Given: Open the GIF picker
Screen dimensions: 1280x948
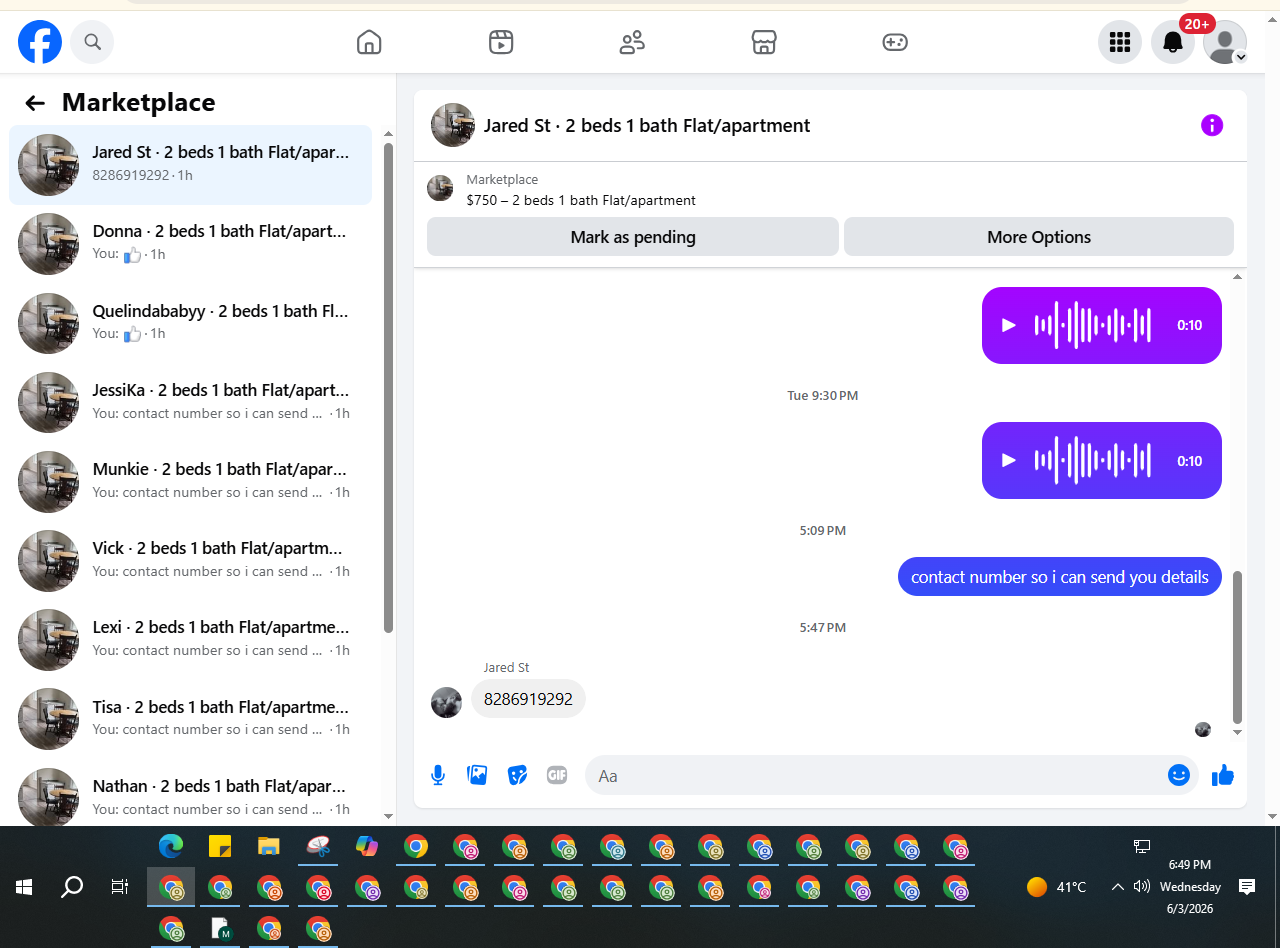Looking at the screenshot, I should tap(557, 775).
